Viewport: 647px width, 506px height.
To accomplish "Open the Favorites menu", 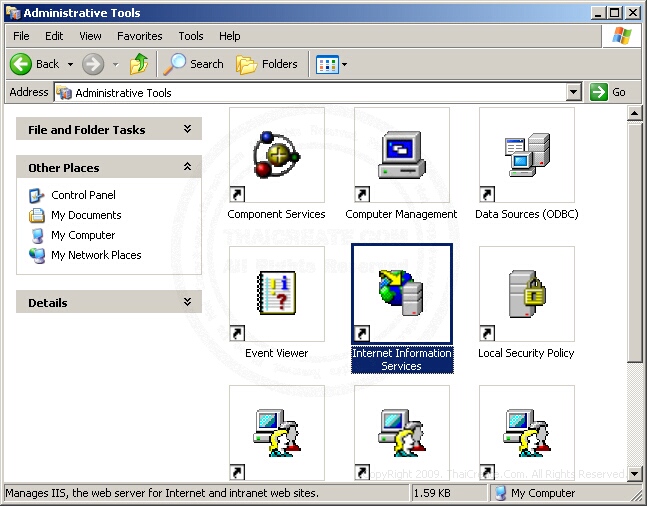I will [x=139, y=36].
